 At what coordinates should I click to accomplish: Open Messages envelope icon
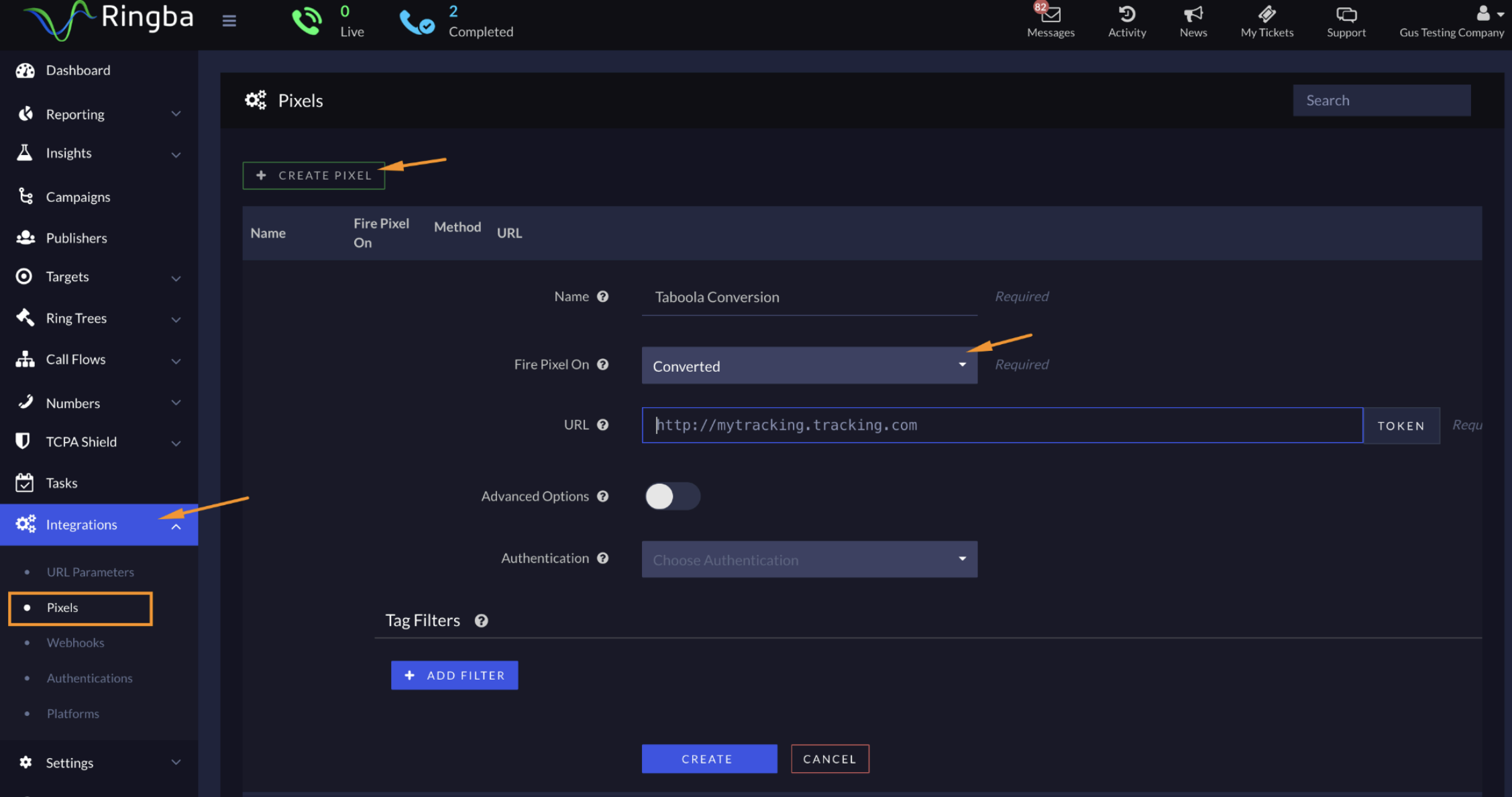[1050, 14]
